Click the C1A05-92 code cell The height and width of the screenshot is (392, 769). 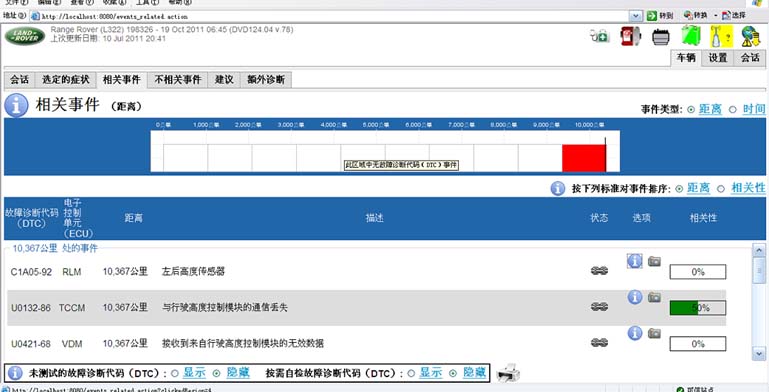[31, 272]
